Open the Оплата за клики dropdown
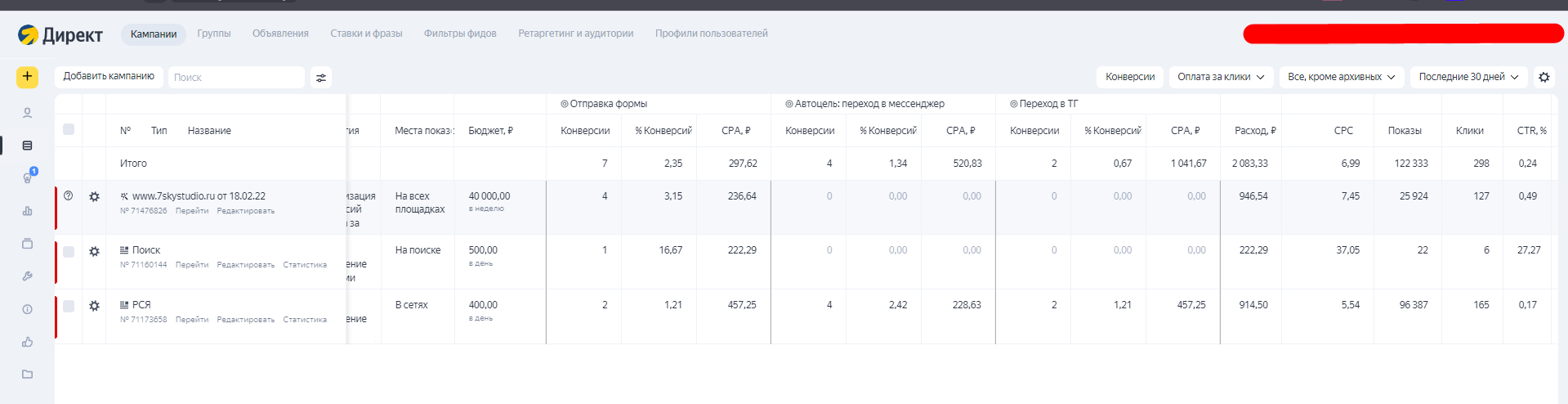This screenshot has height=404, width=1568. point(1221,77)
